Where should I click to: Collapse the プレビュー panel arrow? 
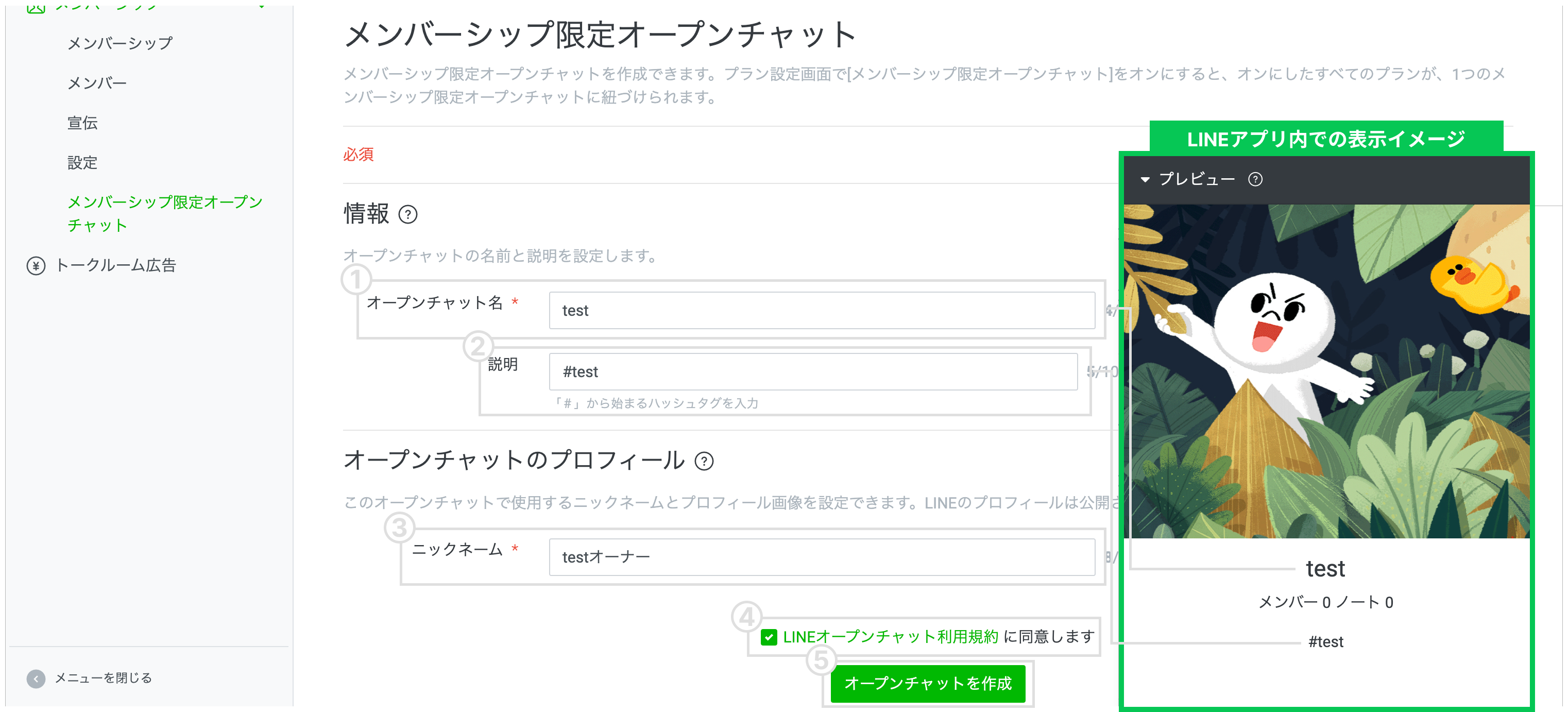click(1145, 179)
